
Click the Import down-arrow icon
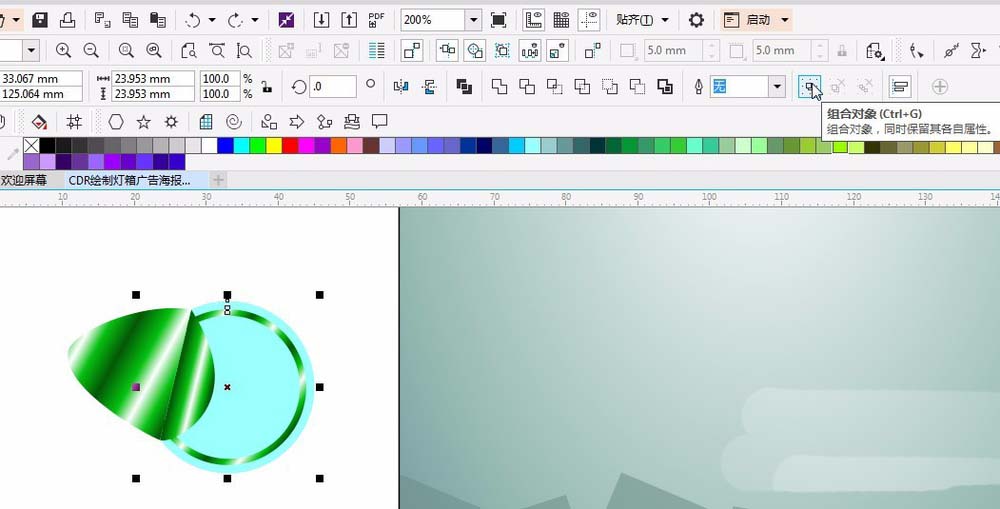coord(321,20)
